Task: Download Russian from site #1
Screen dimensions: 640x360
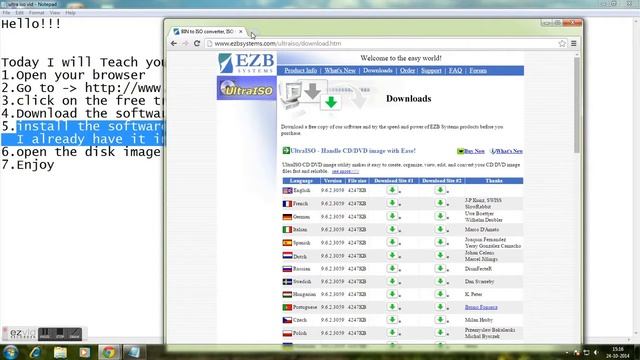Action: click(x=392, y=268)
